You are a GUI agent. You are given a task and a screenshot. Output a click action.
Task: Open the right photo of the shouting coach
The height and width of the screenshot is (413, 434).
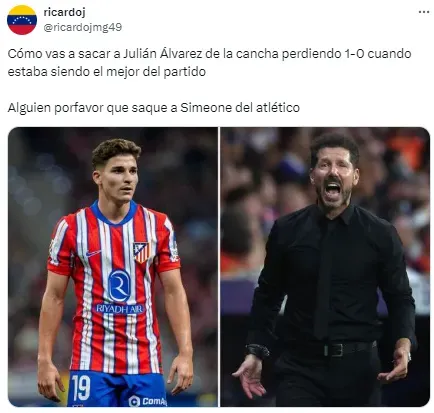(x=325, y=267)
